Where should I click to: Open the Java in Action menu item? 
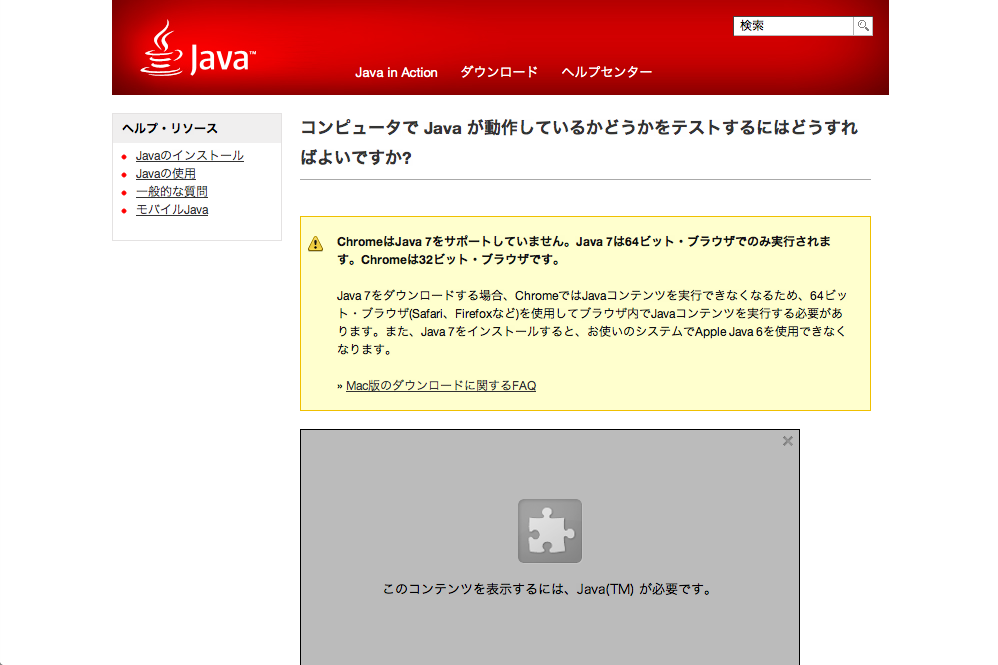(x=396, y=72)
